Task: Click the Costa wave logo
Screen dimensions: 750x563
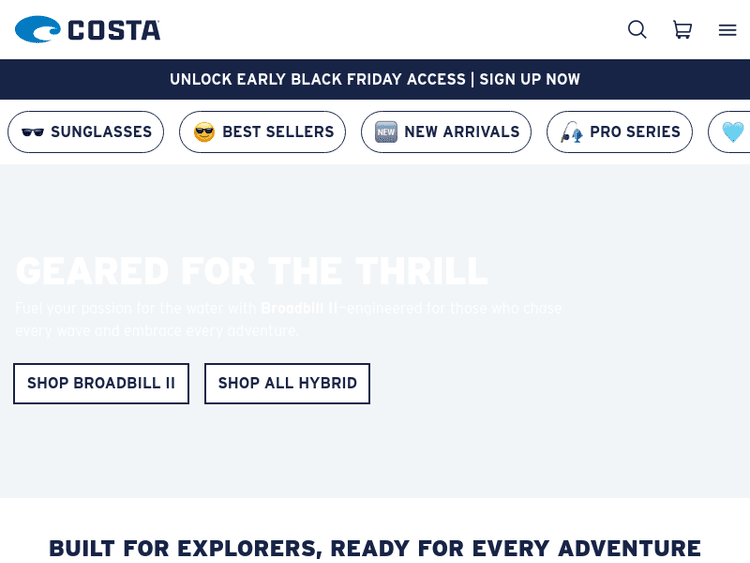Action: 38,29
